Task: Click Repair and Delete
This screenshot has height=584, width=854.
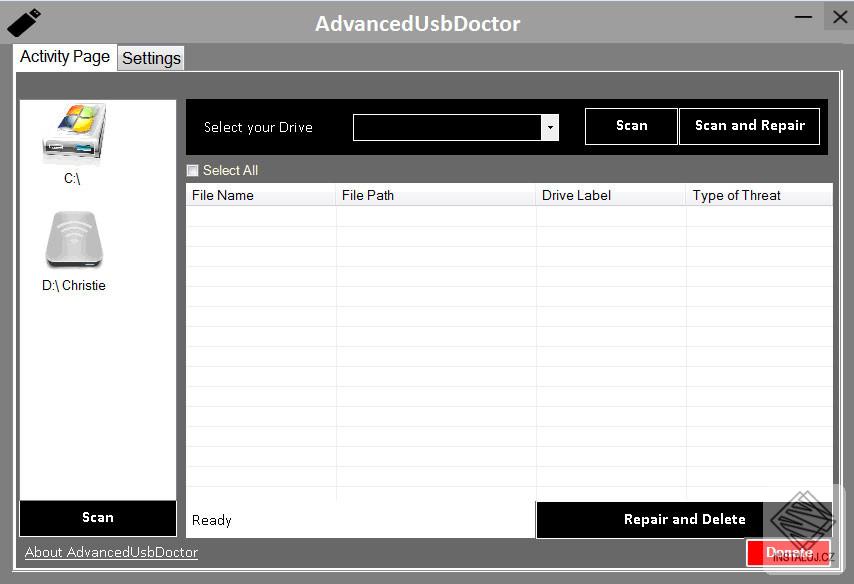Action: [x=684, y=520]
